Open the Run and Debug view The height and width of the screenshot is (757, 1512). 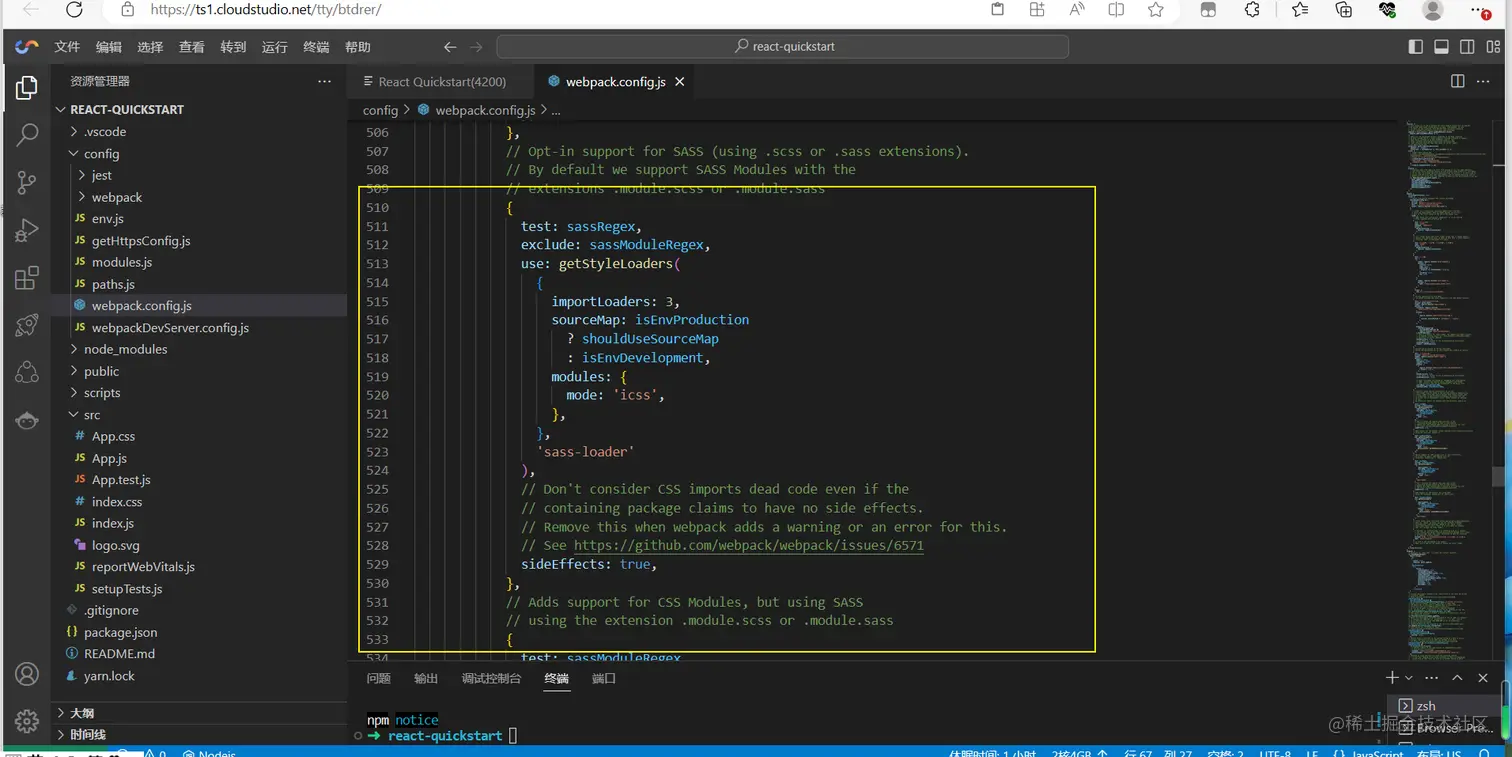point(27,230)
